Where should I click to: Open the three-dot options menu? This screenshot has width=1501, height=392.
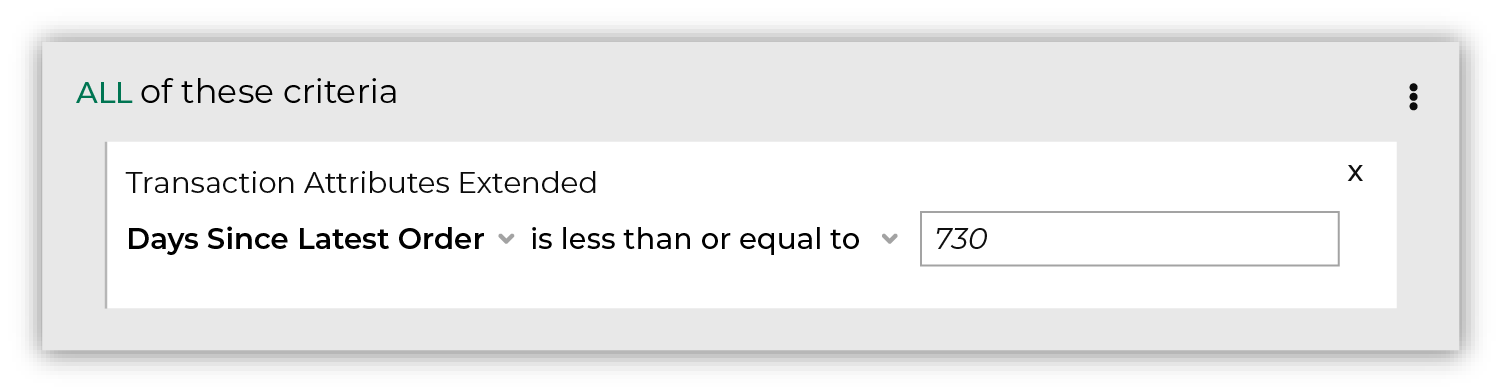pyautogui.click(x=1413, y=97)
